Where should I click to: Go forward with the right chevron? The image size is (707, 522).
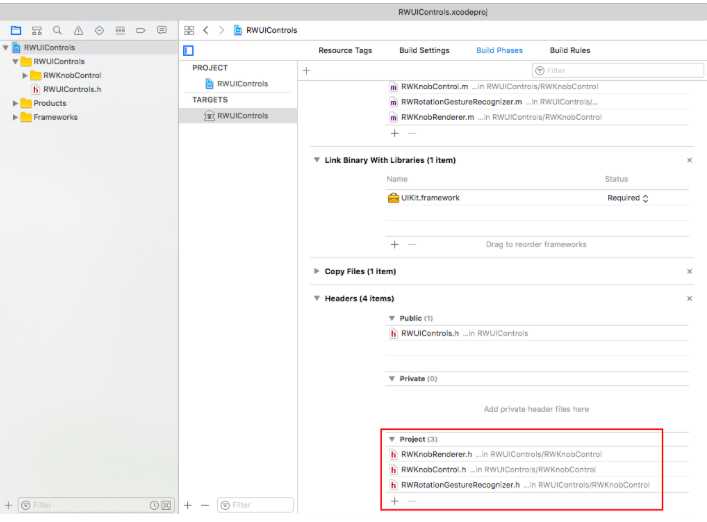(x=221, y=30)
